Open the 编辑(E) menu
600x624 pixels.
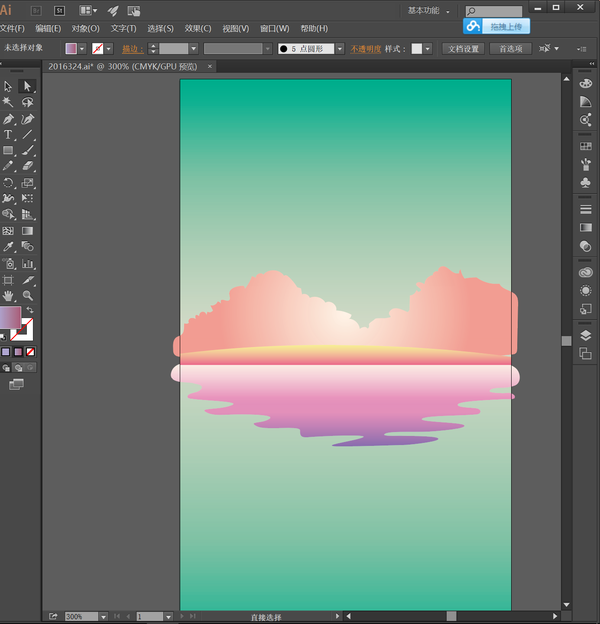click(48, 29)
